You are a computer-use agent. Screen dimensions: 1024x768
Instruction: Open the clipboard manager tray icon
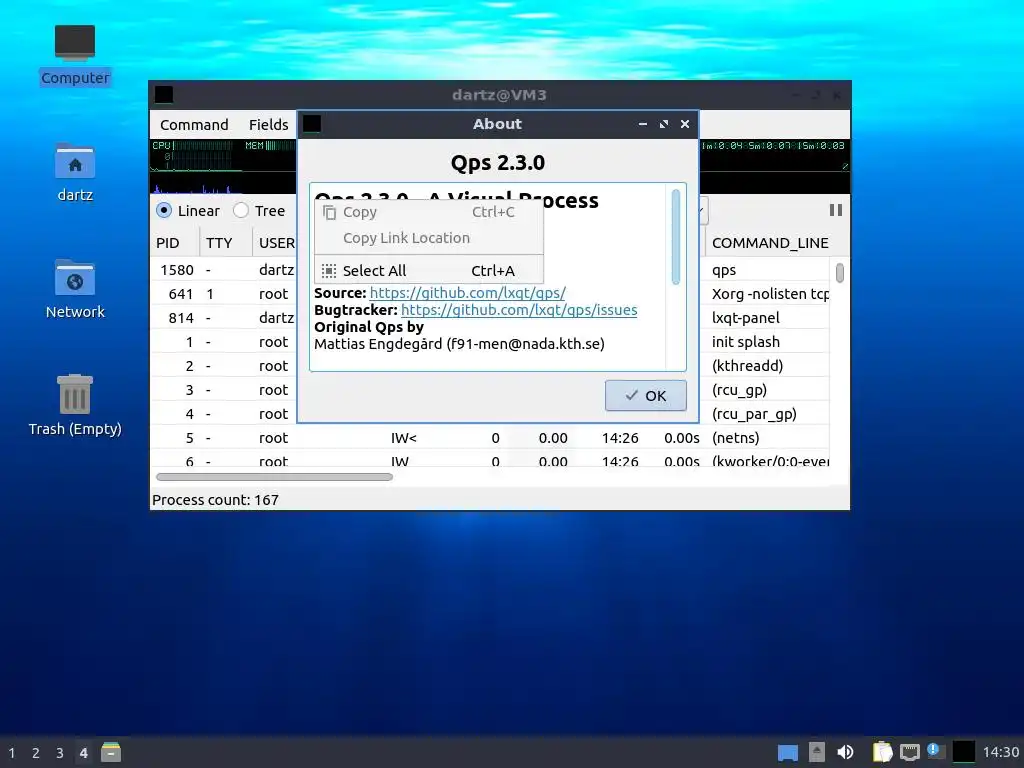(x=882, y=752)
